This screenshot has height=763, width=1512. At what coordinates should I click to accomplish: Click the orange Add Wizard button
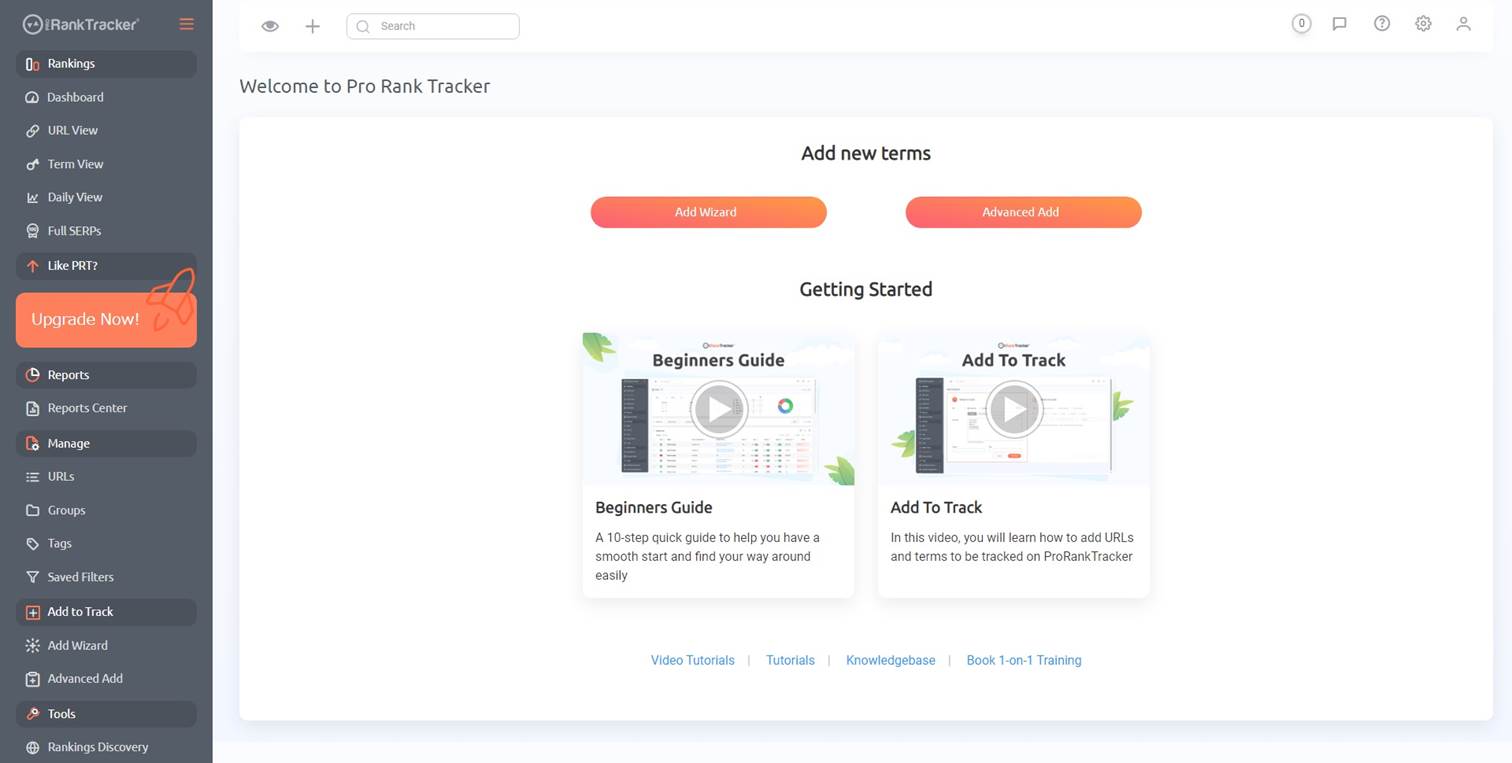(x=708, y=212)
